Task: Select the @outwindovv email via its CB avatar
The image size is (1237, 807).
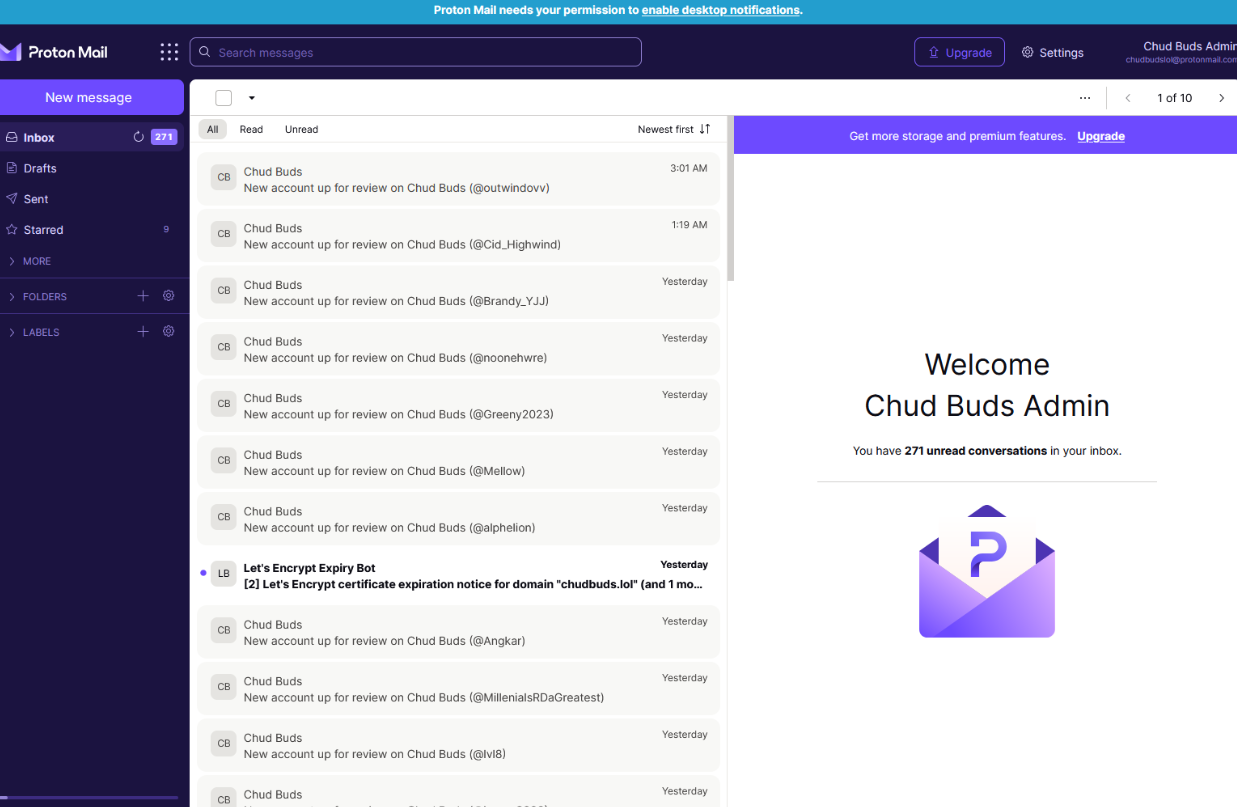Action: point(224,177)
